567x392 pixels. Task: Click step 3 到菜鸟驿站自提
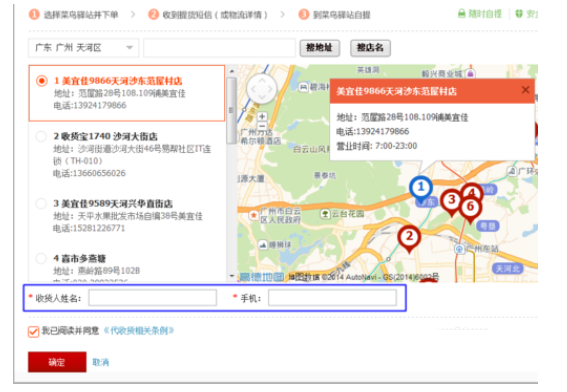[x=334, y=14]
